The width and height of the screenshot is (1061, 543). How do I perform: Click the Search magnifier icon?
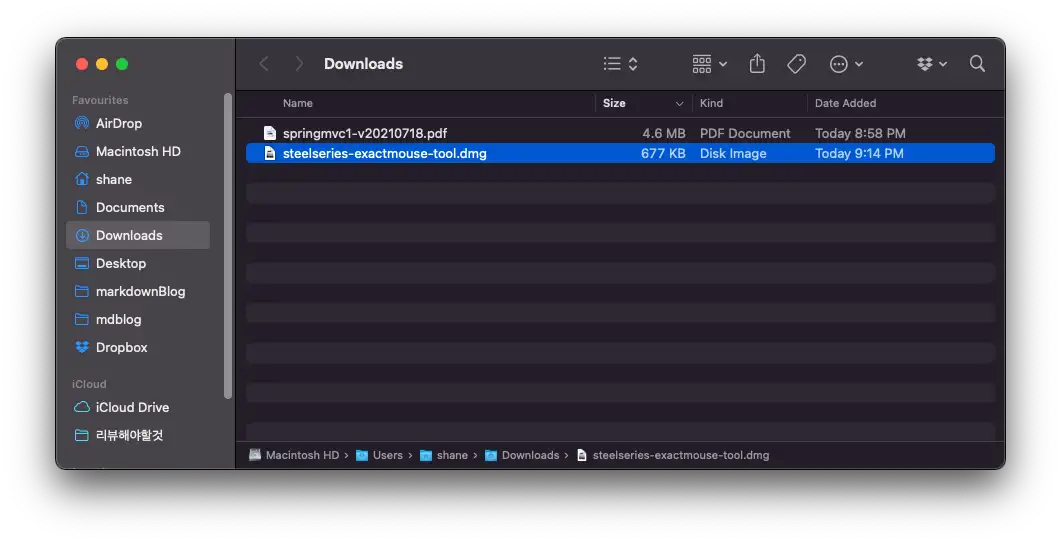pyautogui.click(x=977, y=64)
